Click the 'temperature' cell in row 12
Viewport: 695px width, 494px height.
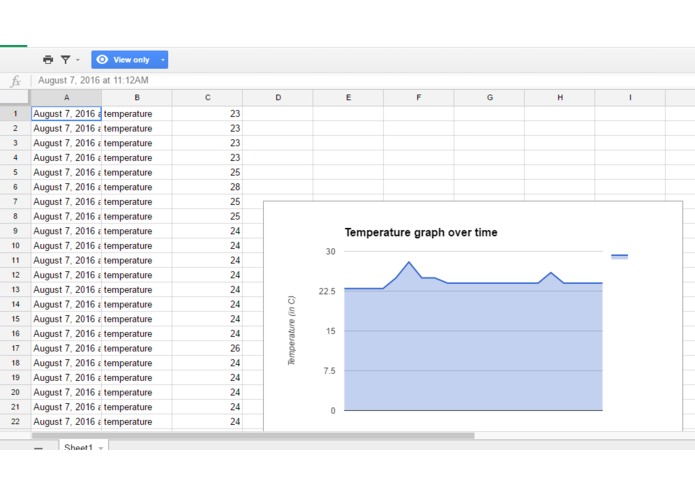[137, 275]
